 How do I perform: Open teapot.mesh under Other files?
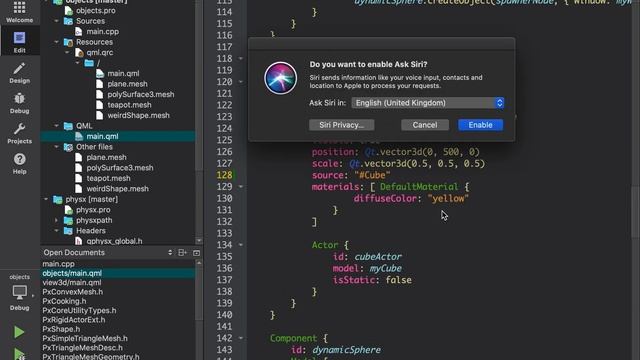pos(108,178)
